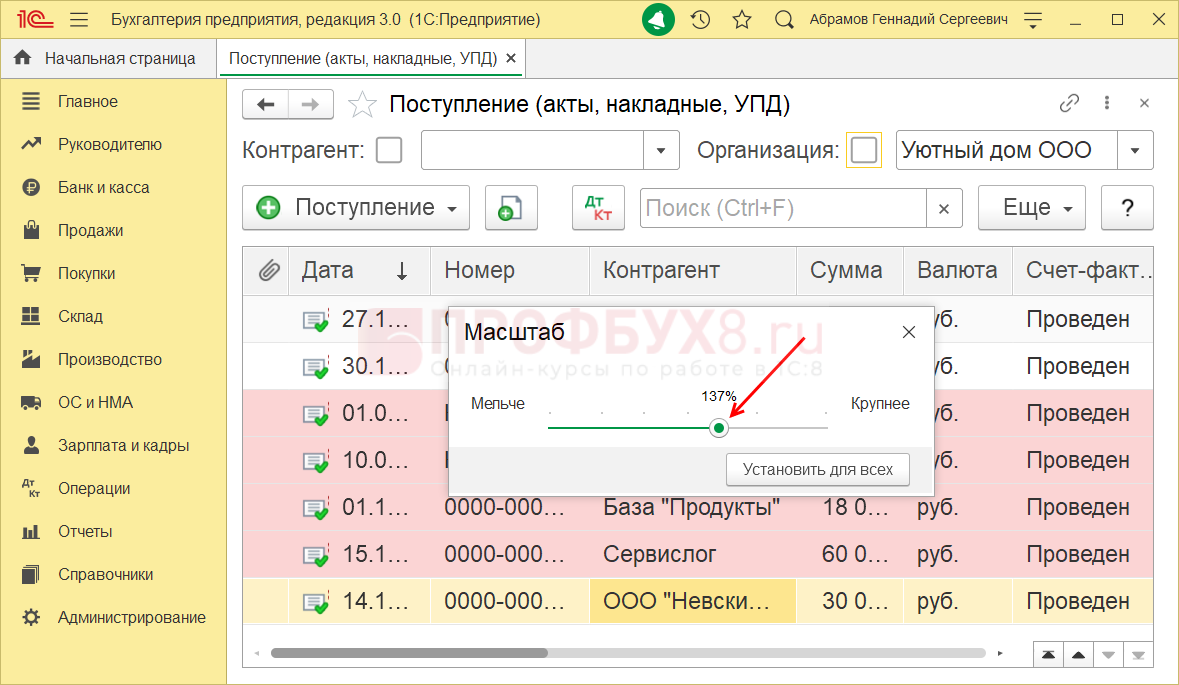This screenshot has height=685, width=1179.
Task: Click the Контрагент input field
Action: pyautogui.click(x=532, y=150)
